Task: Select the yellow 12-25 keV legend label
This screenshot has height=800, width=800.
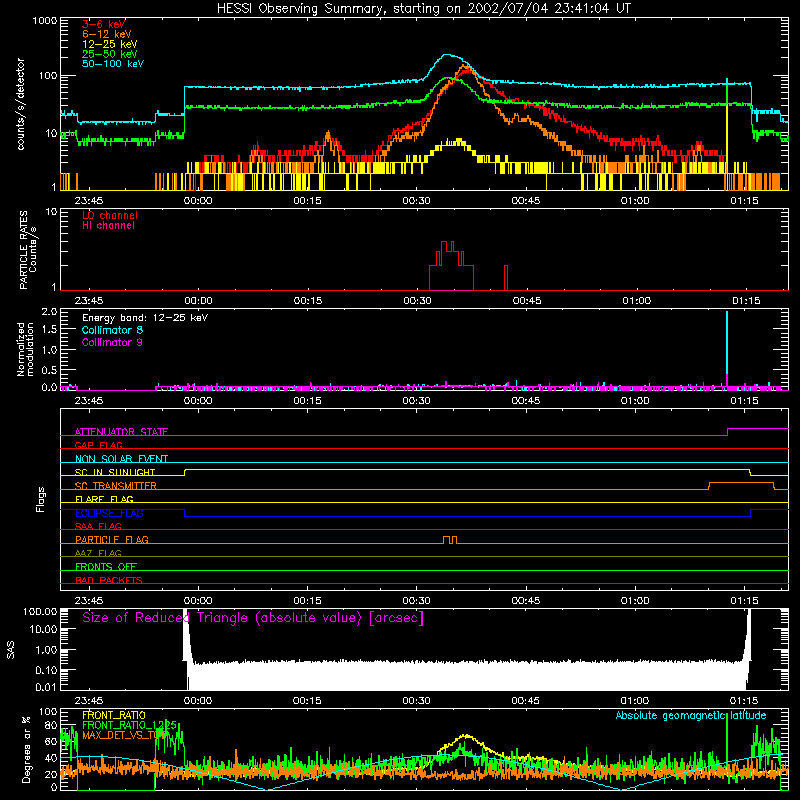Action: (110, 44)
